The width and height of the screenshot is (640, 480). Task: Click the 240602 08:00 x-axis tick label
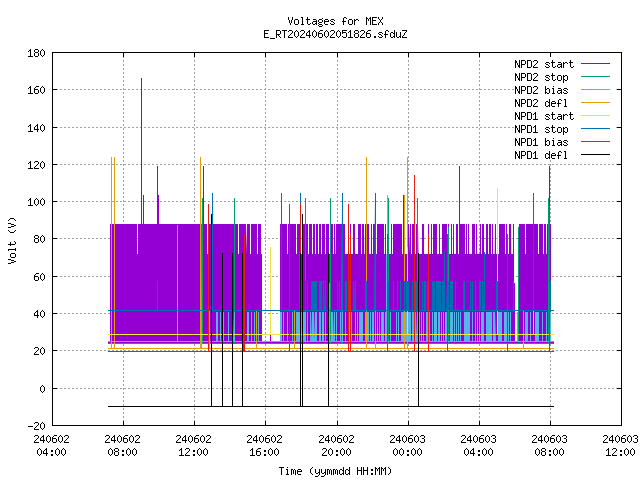[x=122, y=446]
